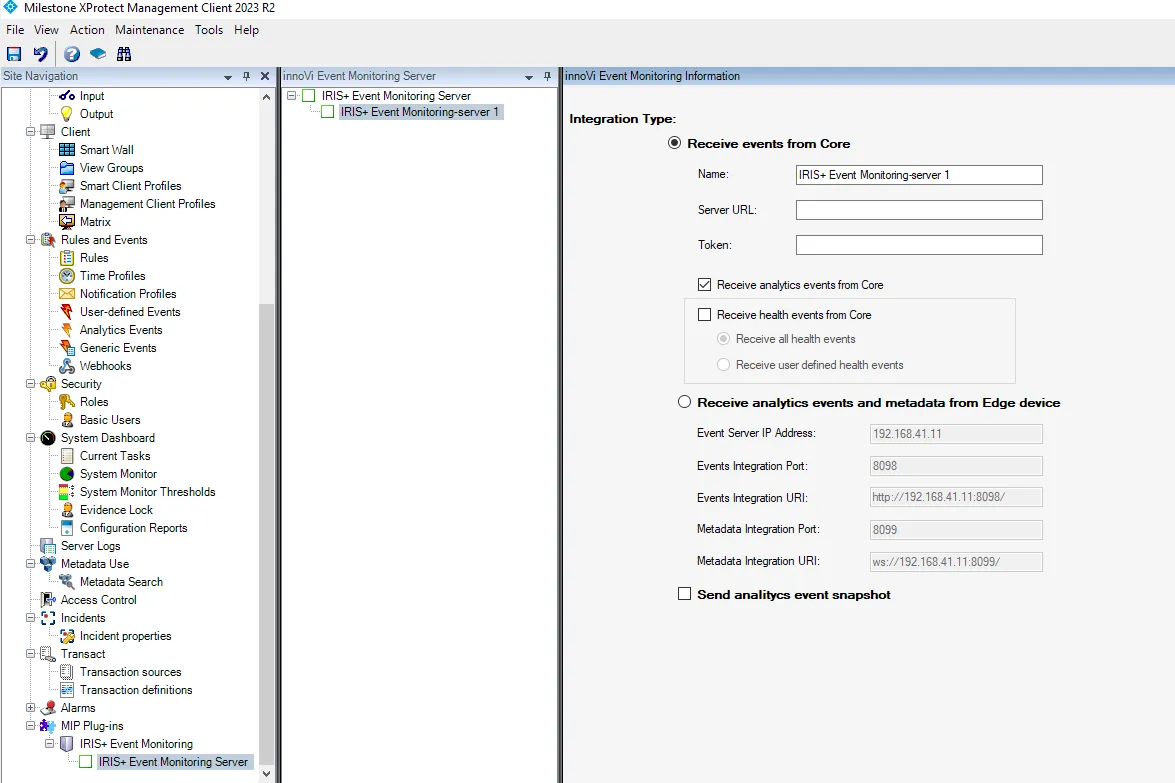This screenshot has height=783, width=1175.
Task: Open the Tools menu
Action: (x=209, y=30)
